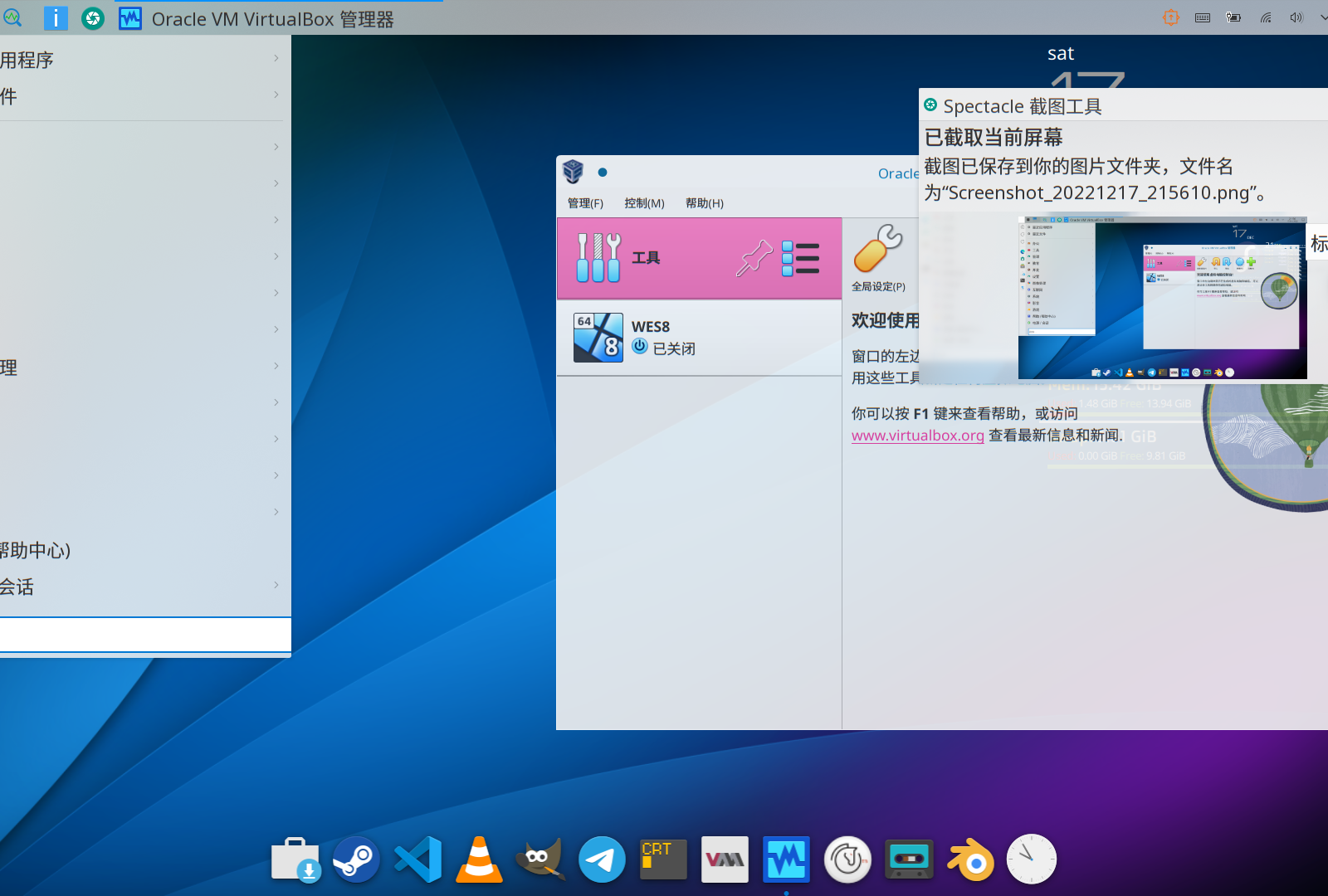Open the system tray chevron dropdown
Viewport: 1328px width, 896px height.
coord(1321,17)
